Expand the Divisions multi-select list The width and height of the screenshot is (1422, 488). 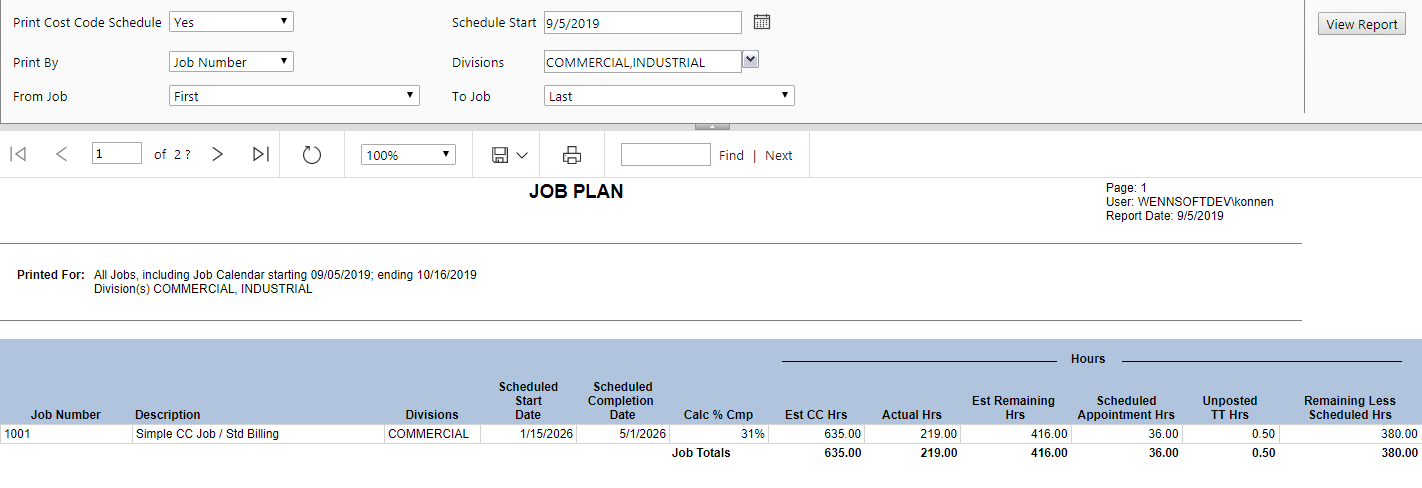pyautogui.click(x=750, y=61)
